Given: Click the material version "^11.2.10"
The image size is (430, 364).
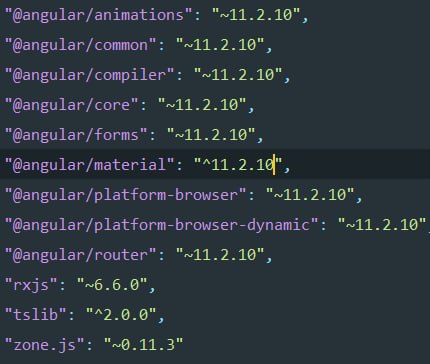Looking at the screenshot, I should (238, 165).
